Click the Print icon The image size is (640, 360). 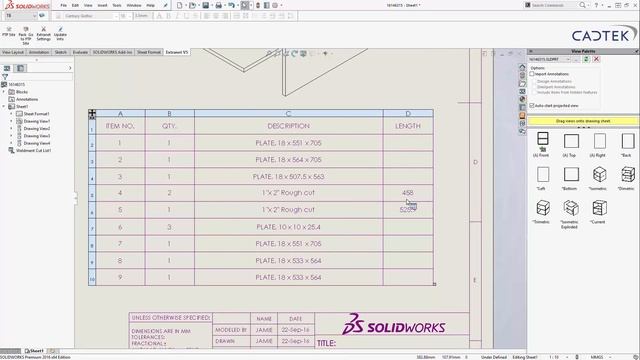(218, 5)
